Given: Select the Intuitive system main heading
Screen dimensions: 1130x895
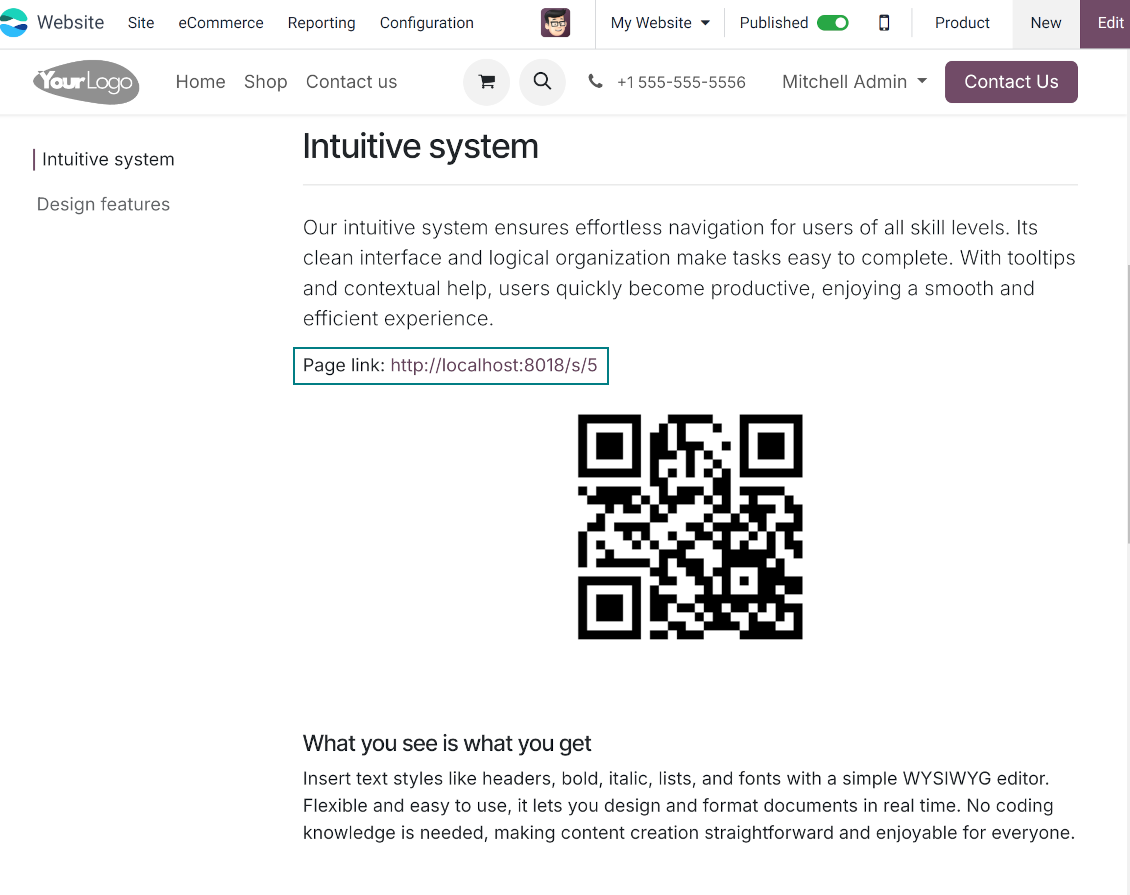Looking at the screenshot, I should [x=420, y=146].
